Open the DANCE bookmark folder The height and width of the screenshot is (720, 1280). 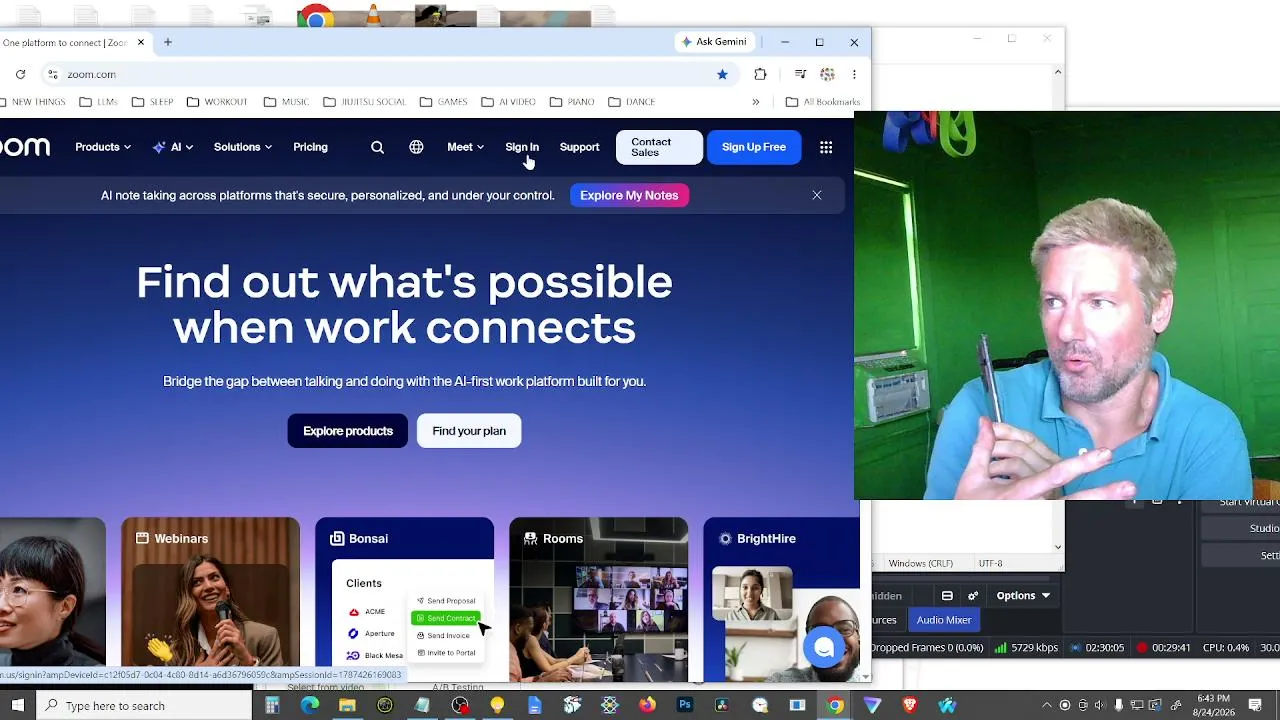tap(632, 102)
